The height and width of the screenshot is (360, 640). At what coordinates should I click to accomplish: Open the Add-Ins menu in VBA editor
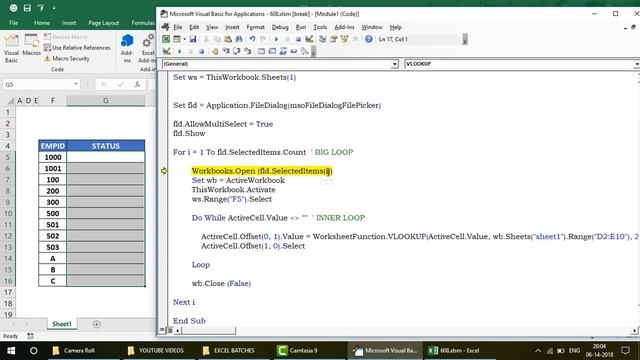tap(344, 27)
